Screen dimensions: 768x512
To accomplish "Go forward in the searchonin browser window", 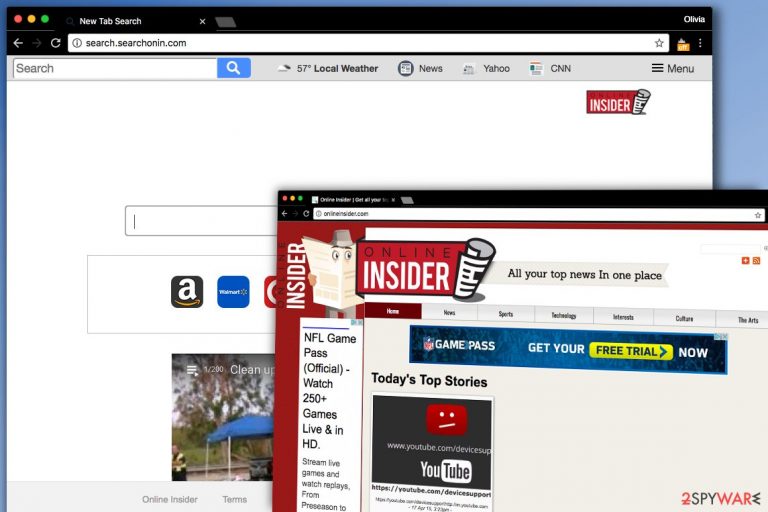I will pos(37,43).
